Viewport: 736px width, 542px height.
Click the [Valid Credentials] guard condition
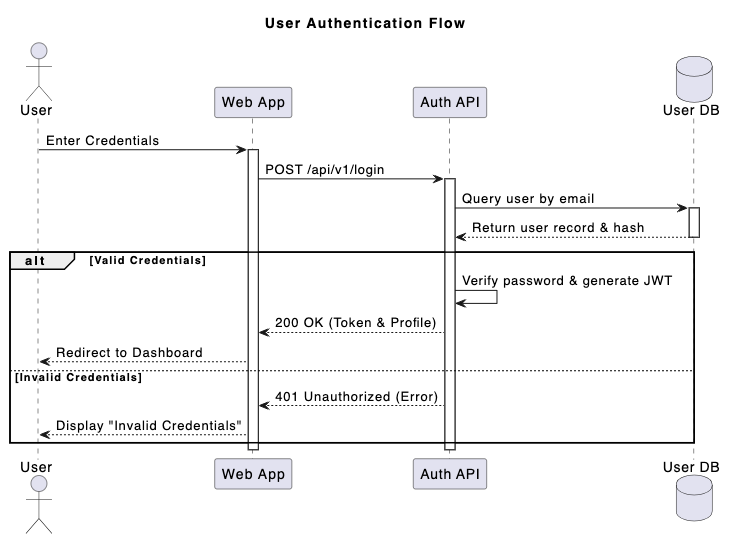[x=147, y=260]
